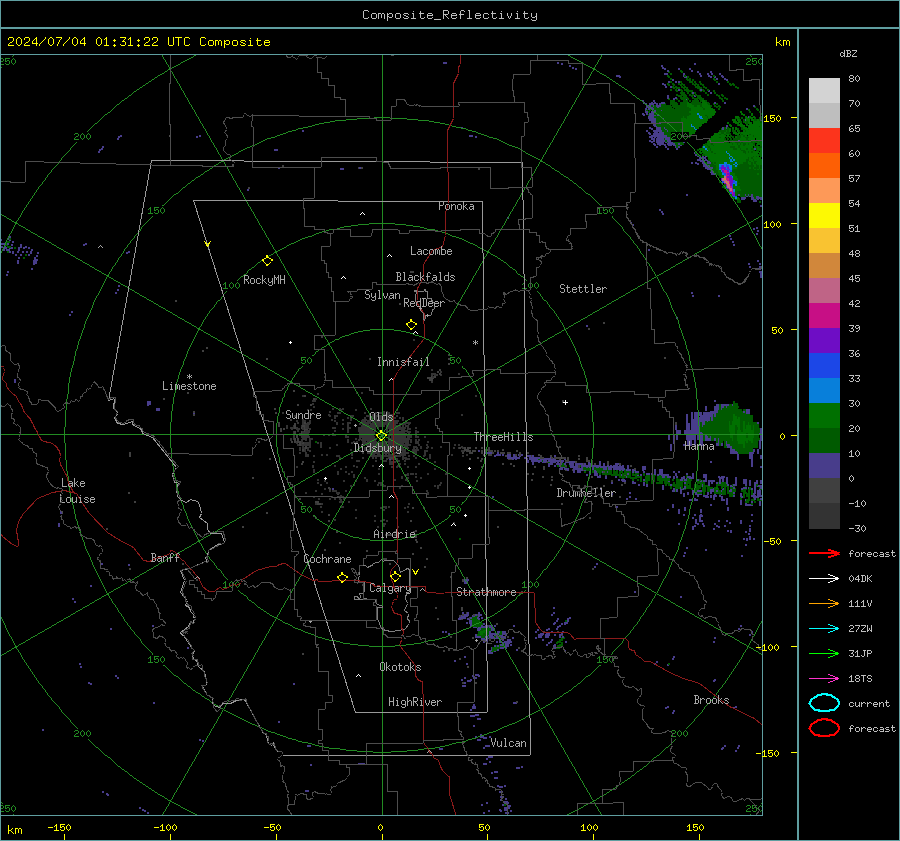Click the -150 tick on bottom axis
900x841 pixels.
click(x=59, y=827)
